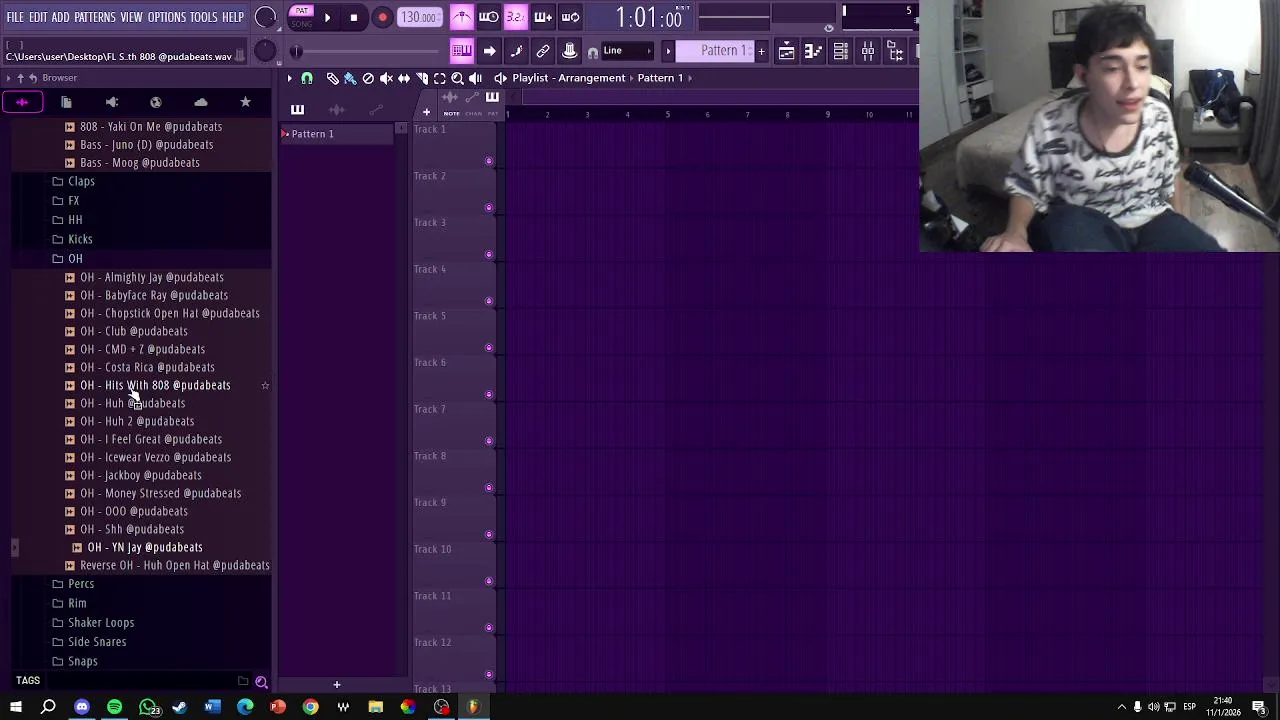
Task: Open the Playlist view icon
Action: (786, 51)
